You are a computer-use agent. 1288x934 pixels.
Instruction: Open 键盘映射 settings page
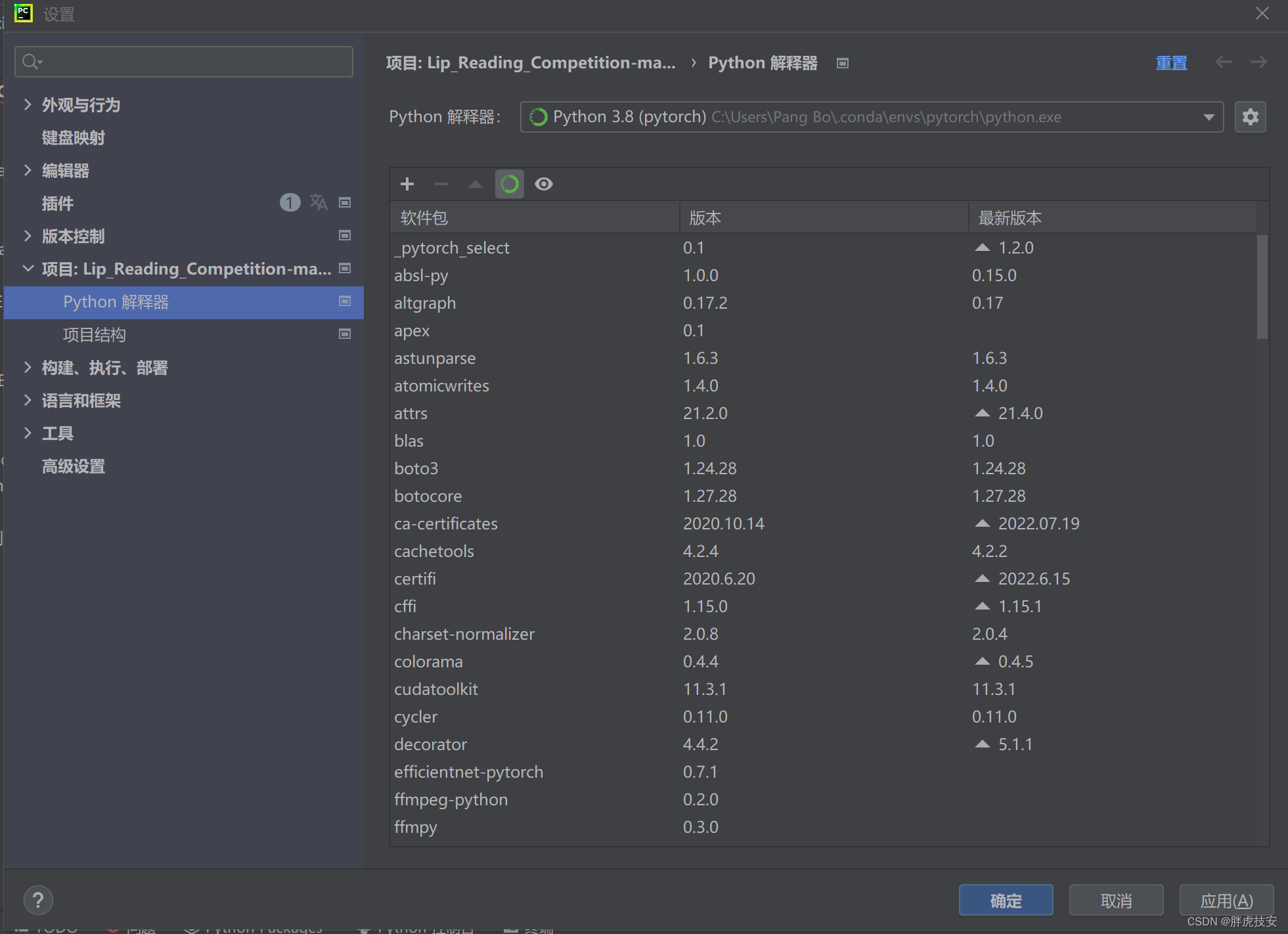tap(74, 138)
